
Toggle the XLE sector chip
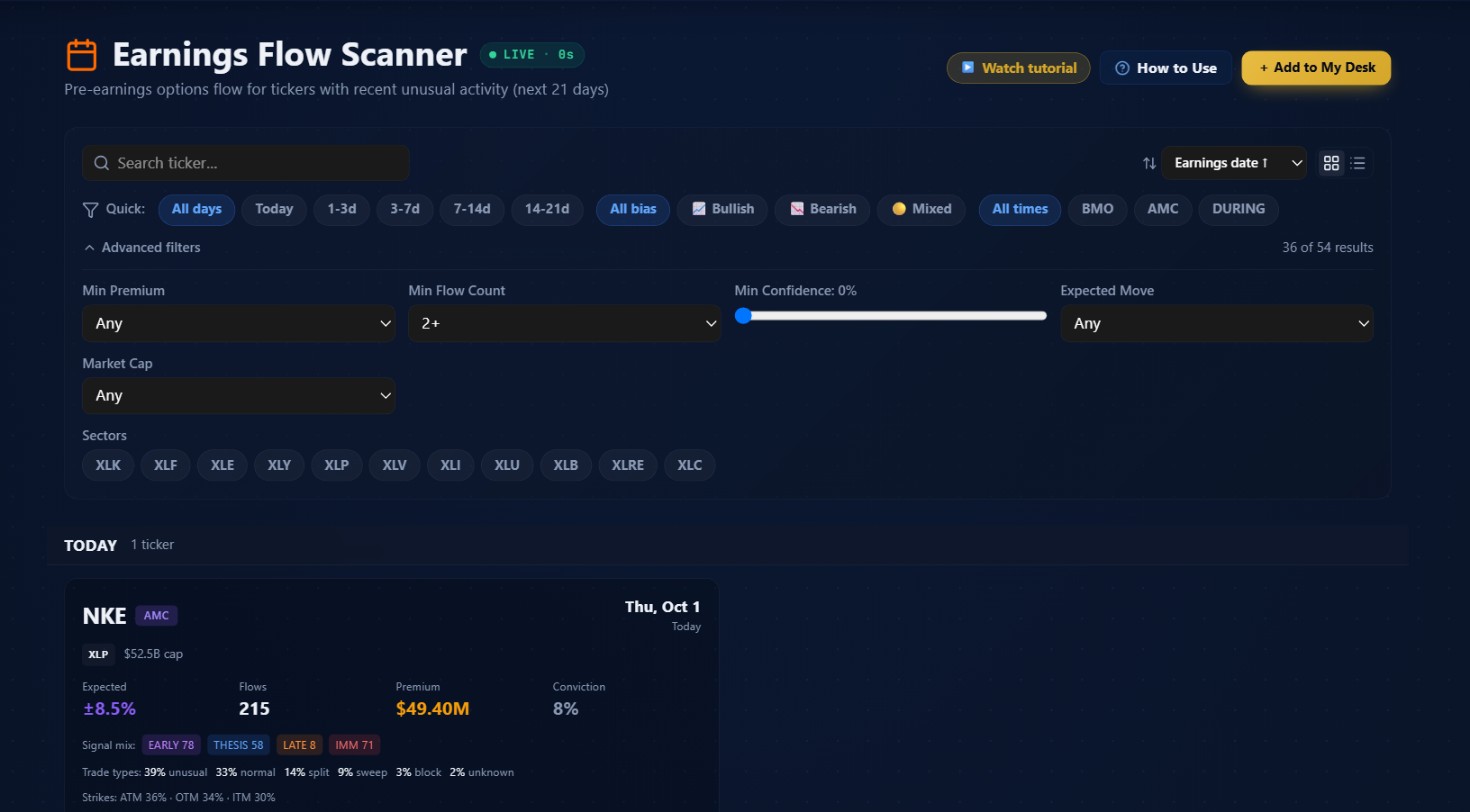(x=222, y=465)
